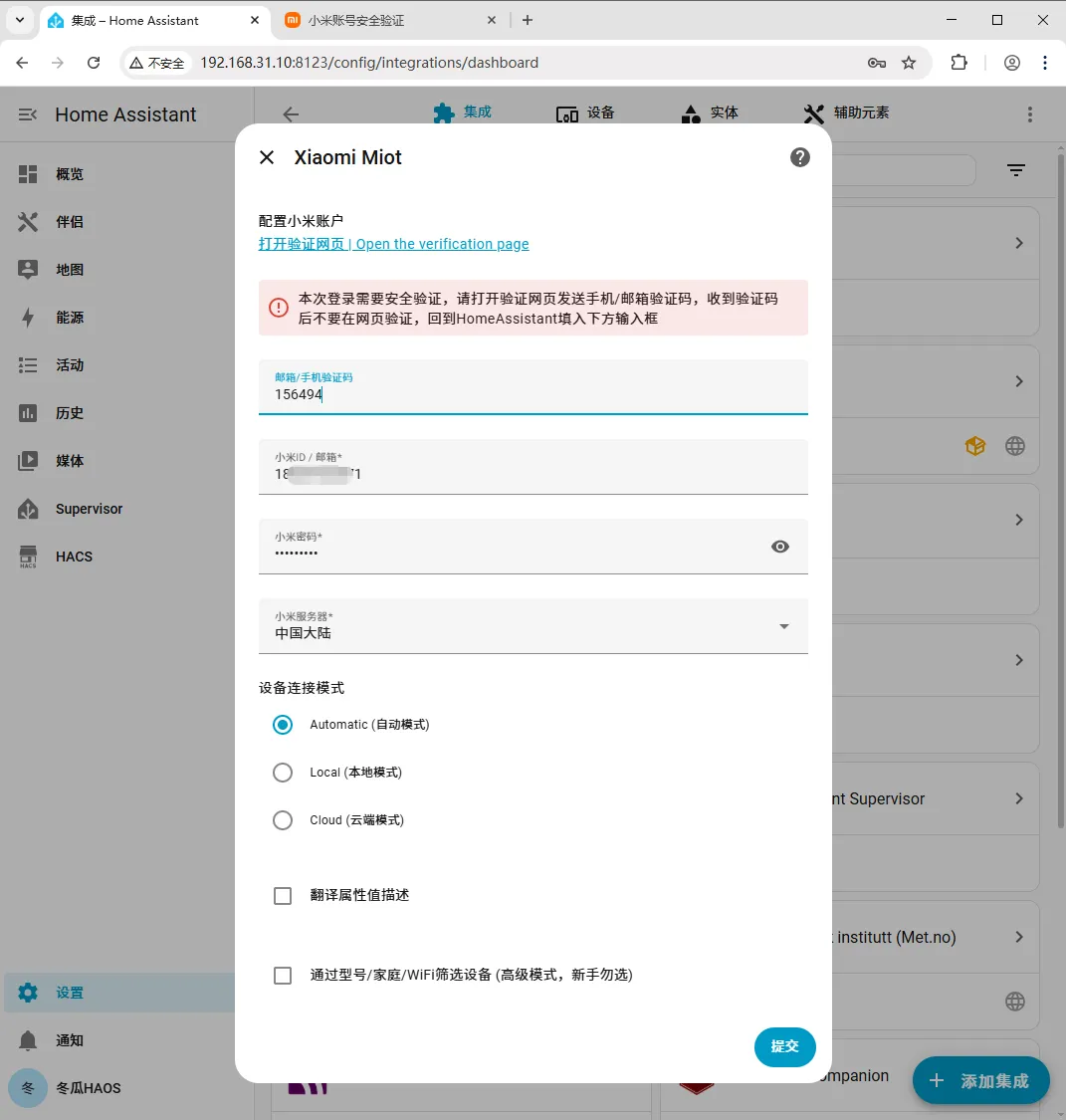This screenshot has width=1066, height=1120.
Task: Click the email/phone verification code field
Action: (533, 386)
